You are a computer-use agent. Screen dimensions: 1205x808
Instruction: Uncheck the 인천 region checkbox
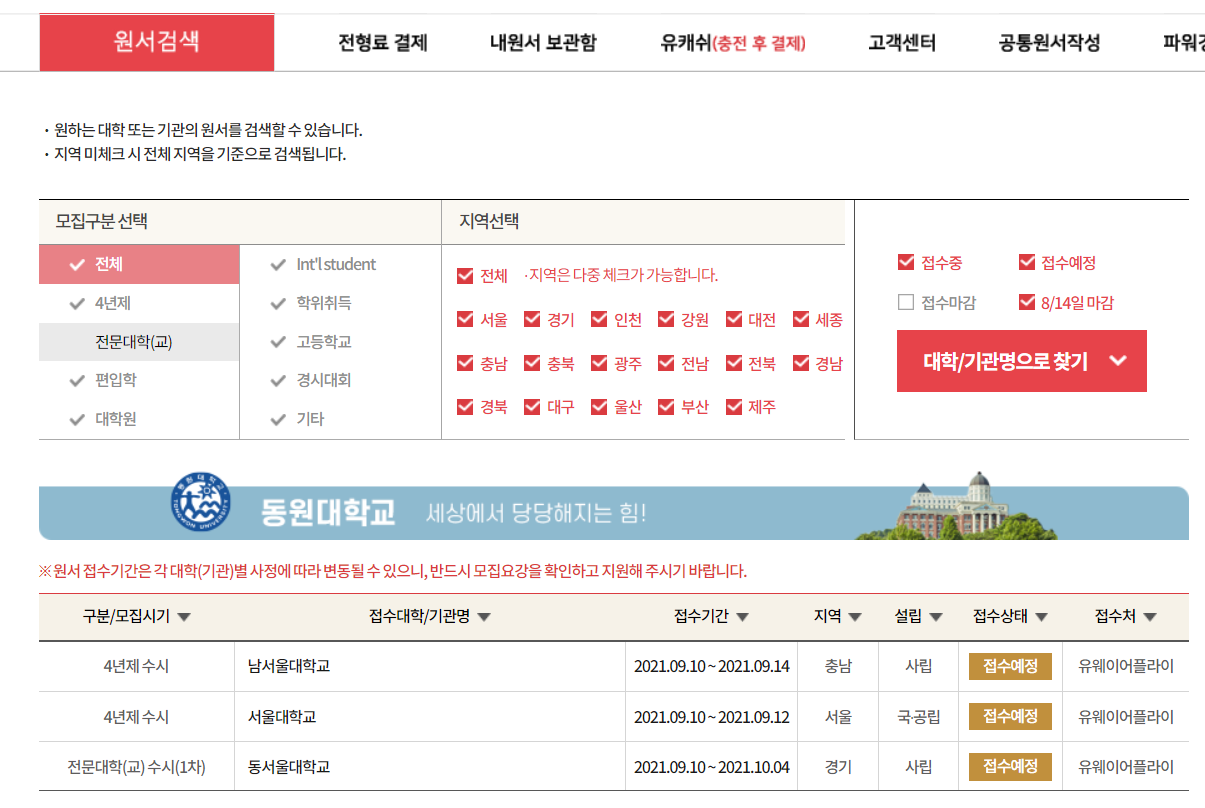coord(599,319)
